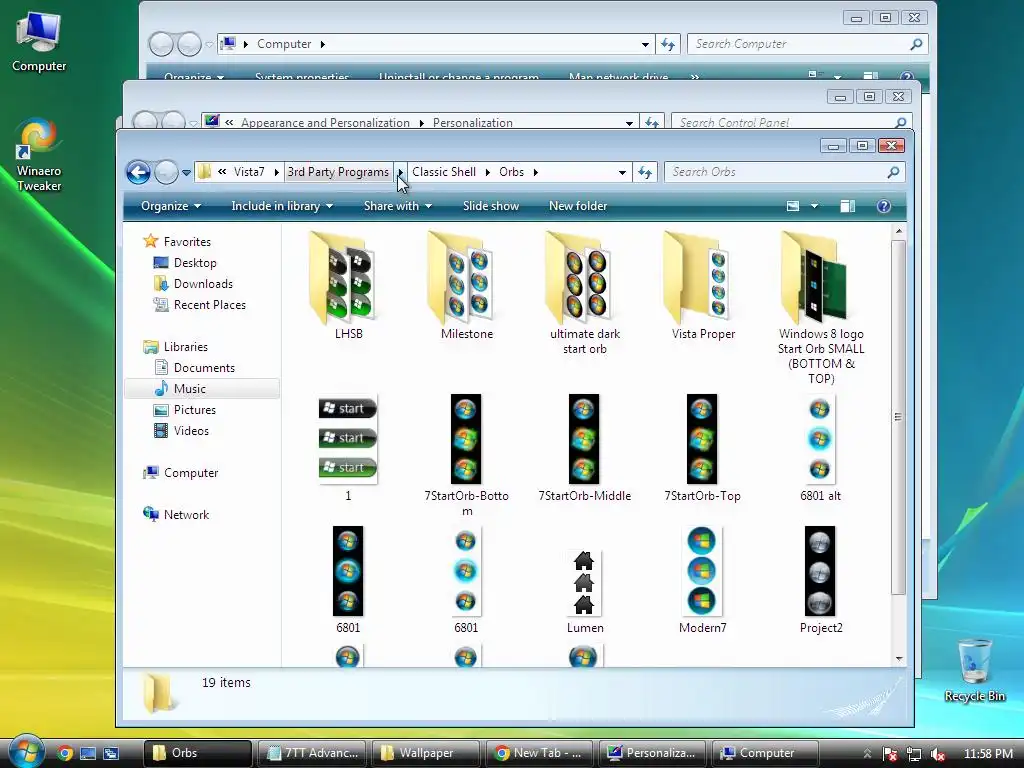Select the Modern7 orb image
The width and height of the screenshot is (1024, 768).
coord(703,579)
